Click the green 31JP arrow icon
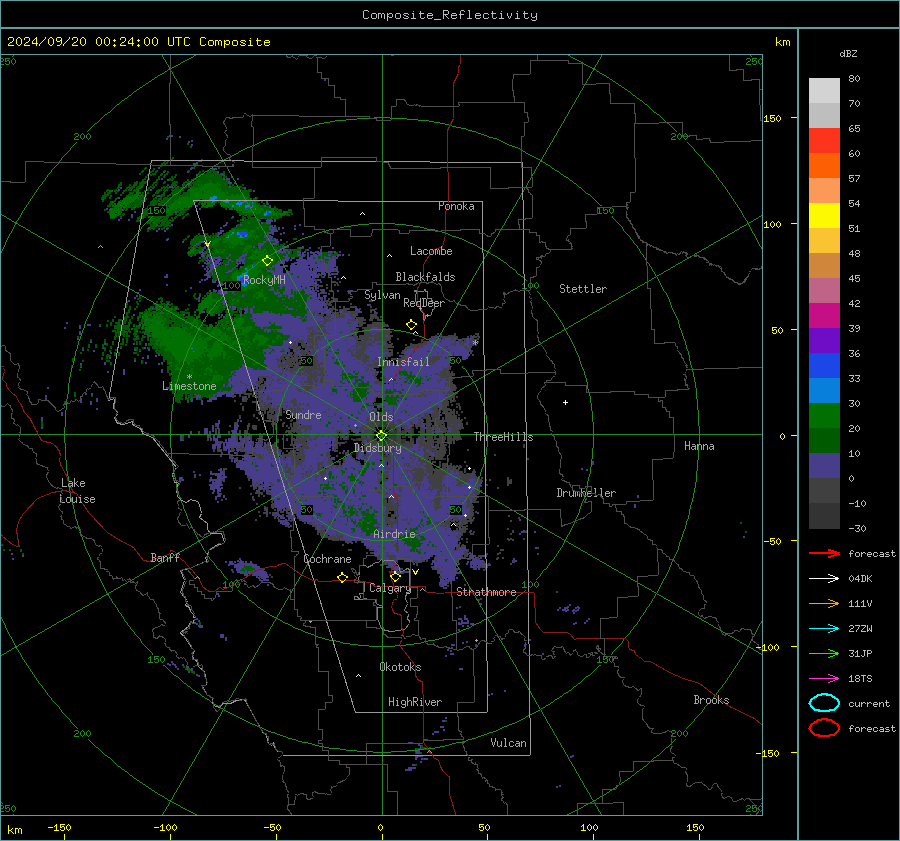Screen dimensions: 900x841 pos(824,653)
